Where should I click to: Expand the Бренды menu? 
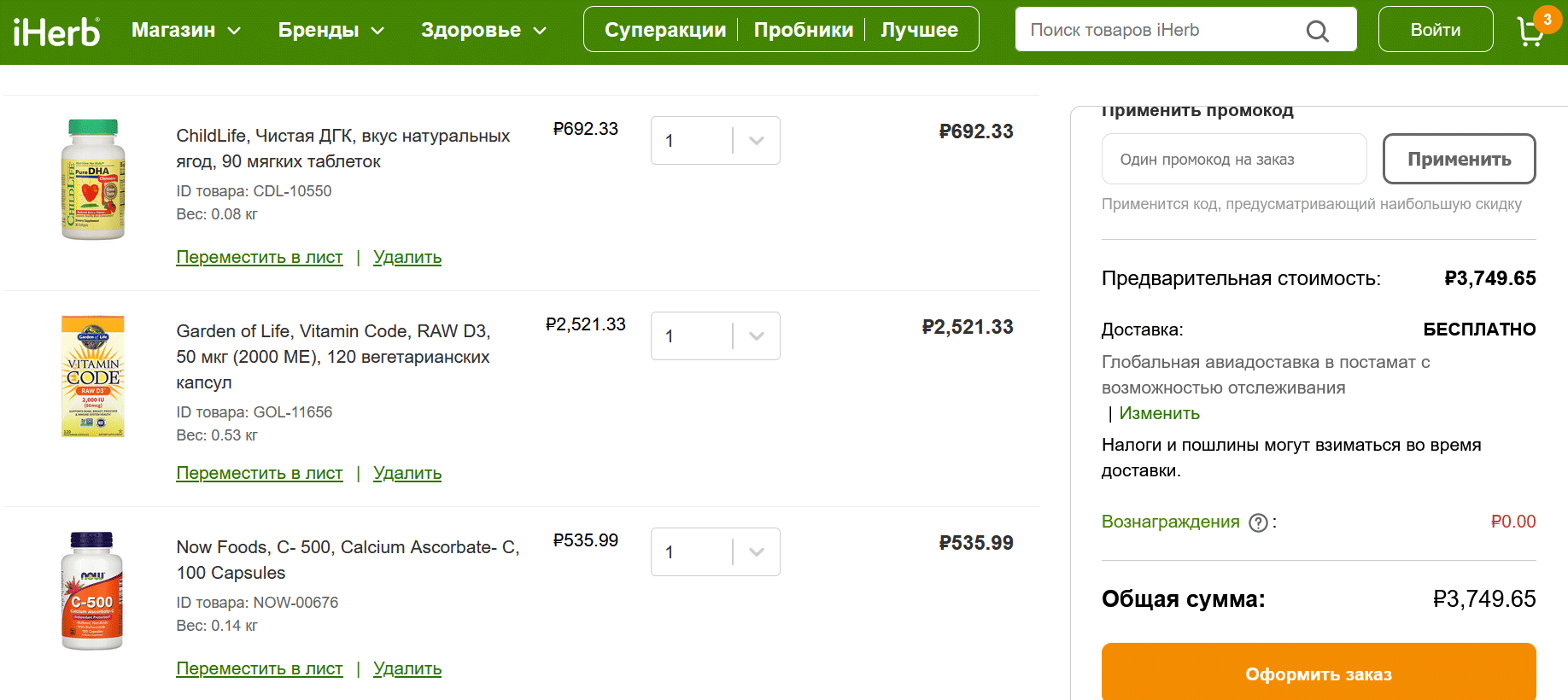[x=331, y=30]
